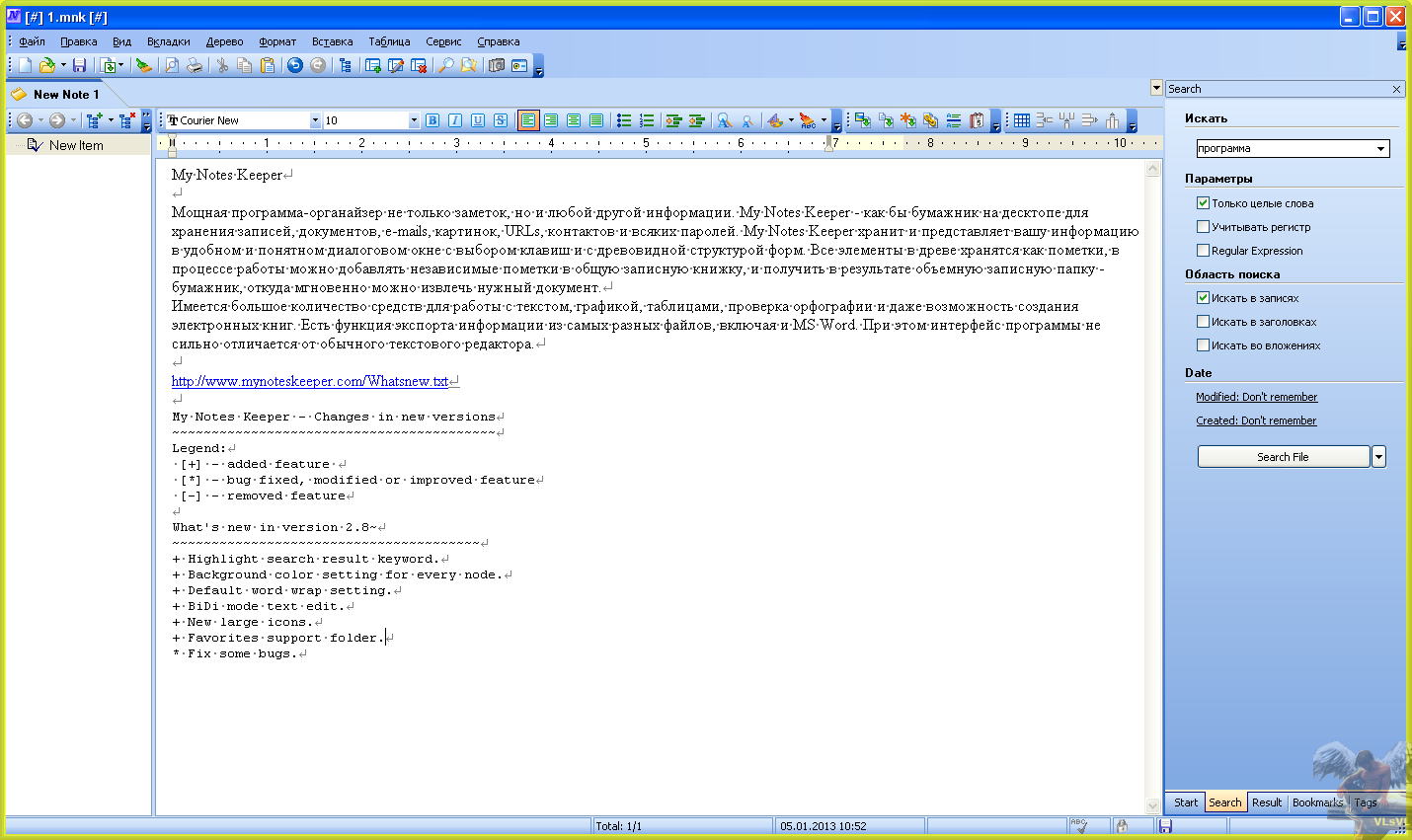The image size is (1412, 840).
Task: Open the Search panel header dropdown arrow
Action: click(1156, 88)
